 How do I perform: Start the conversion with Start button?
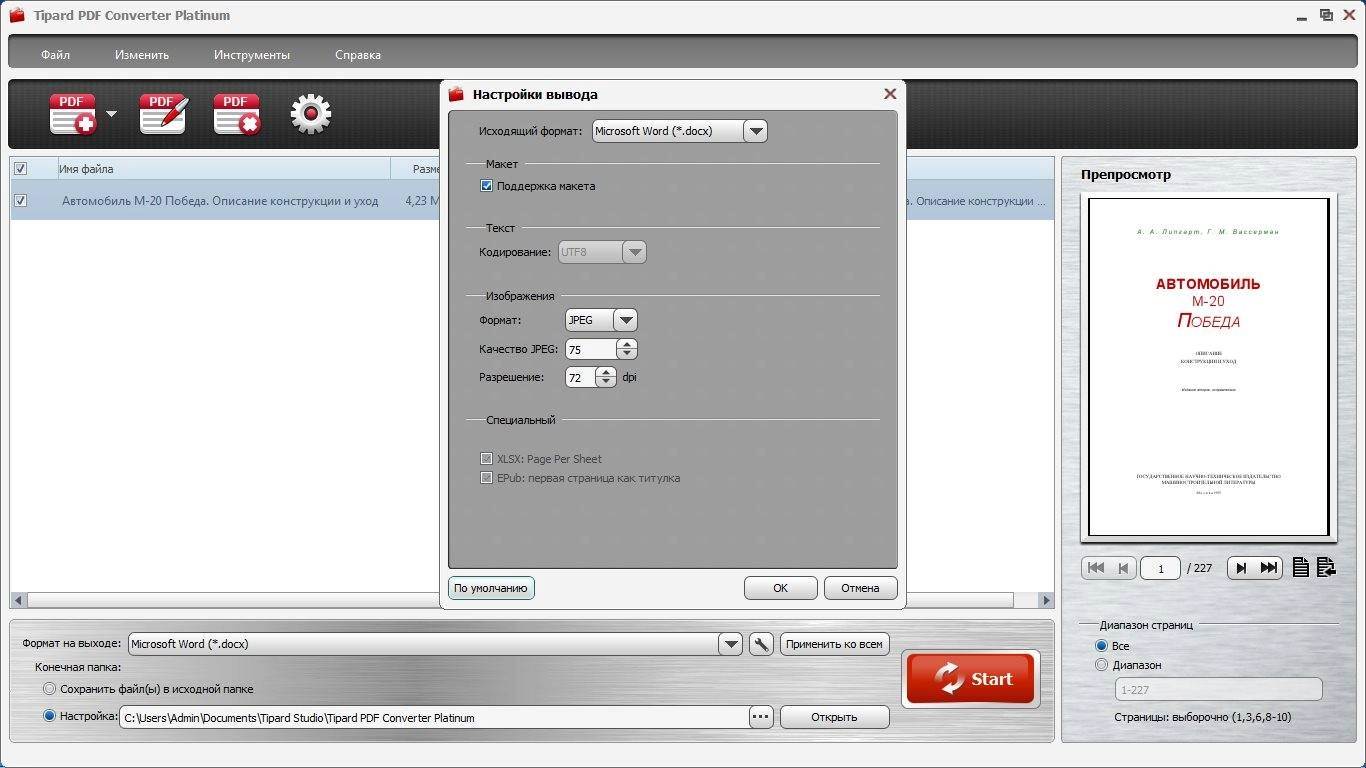pyautogui.click(x=971, y=679)
